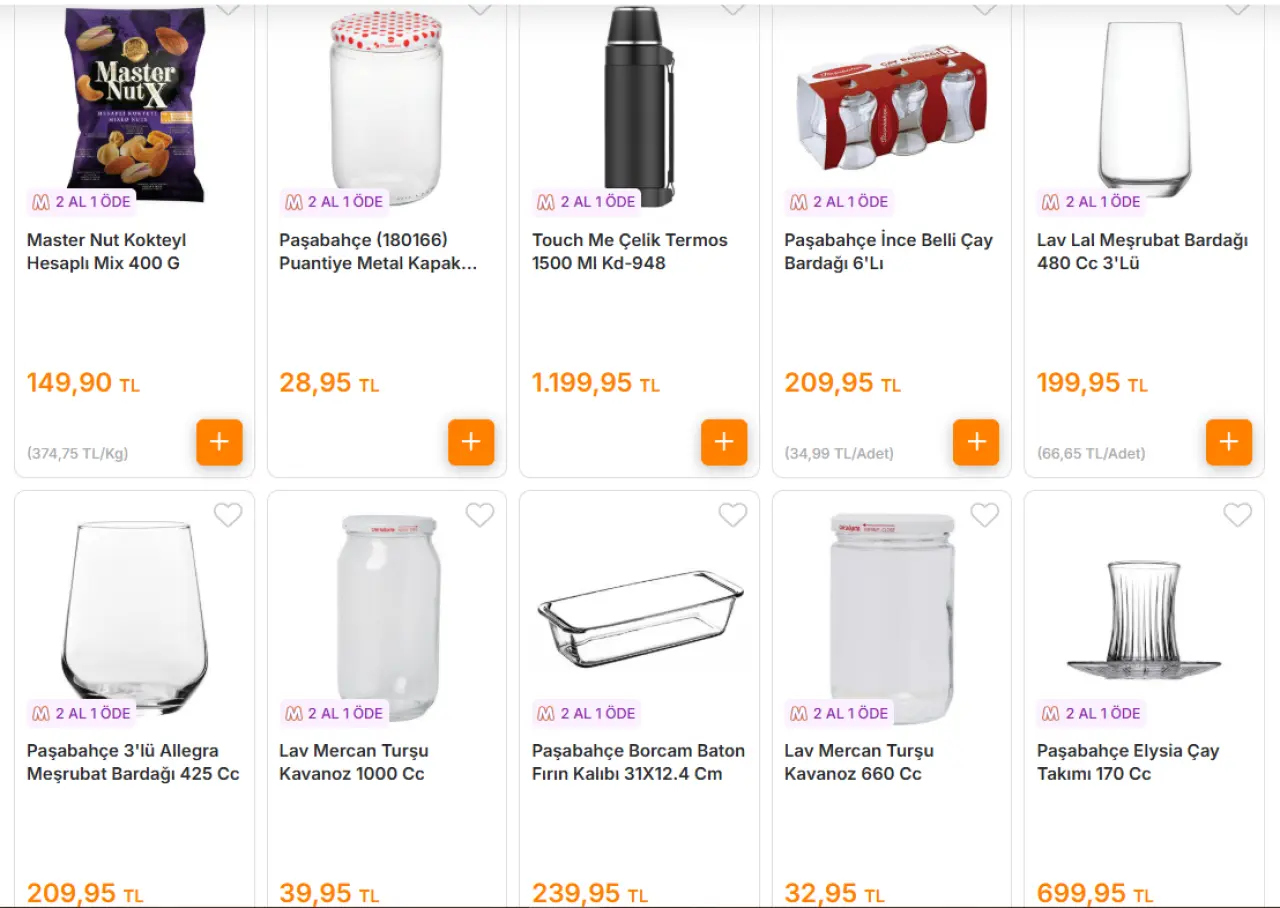
Task: Click the Master Nut X package image
Action: (135, 100)
